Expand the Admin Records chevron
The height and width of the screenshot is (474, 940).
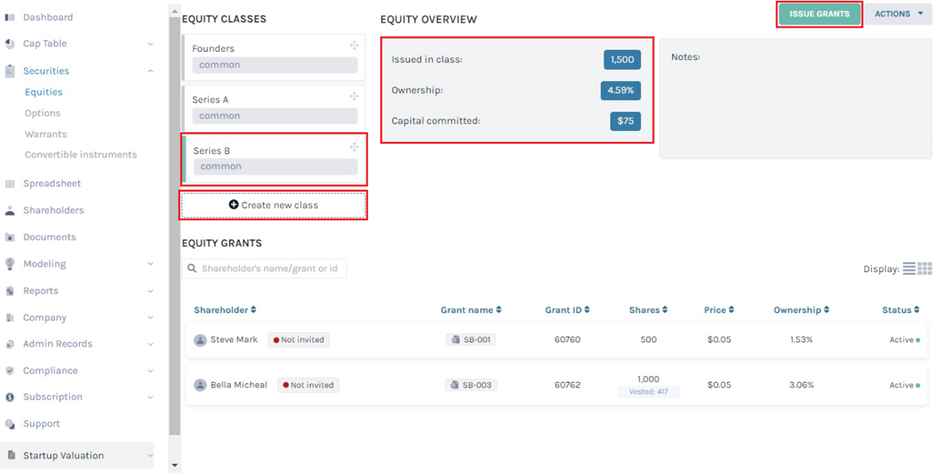(150, 344)
